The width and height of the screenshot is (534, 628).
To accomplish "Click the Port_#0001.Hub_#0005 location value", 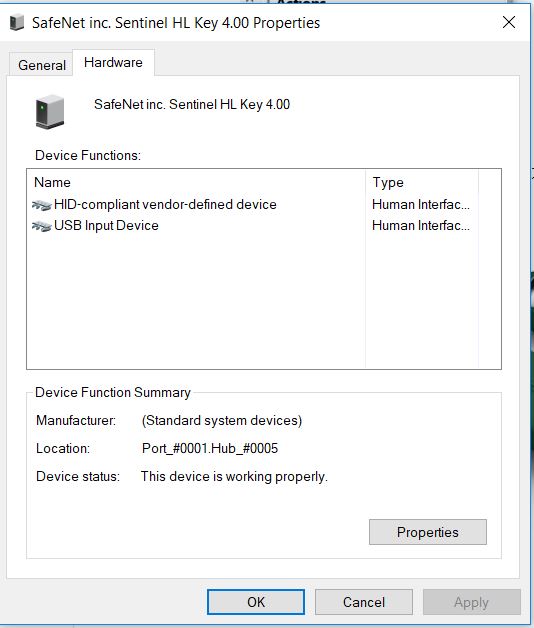I will click(210, 448).
